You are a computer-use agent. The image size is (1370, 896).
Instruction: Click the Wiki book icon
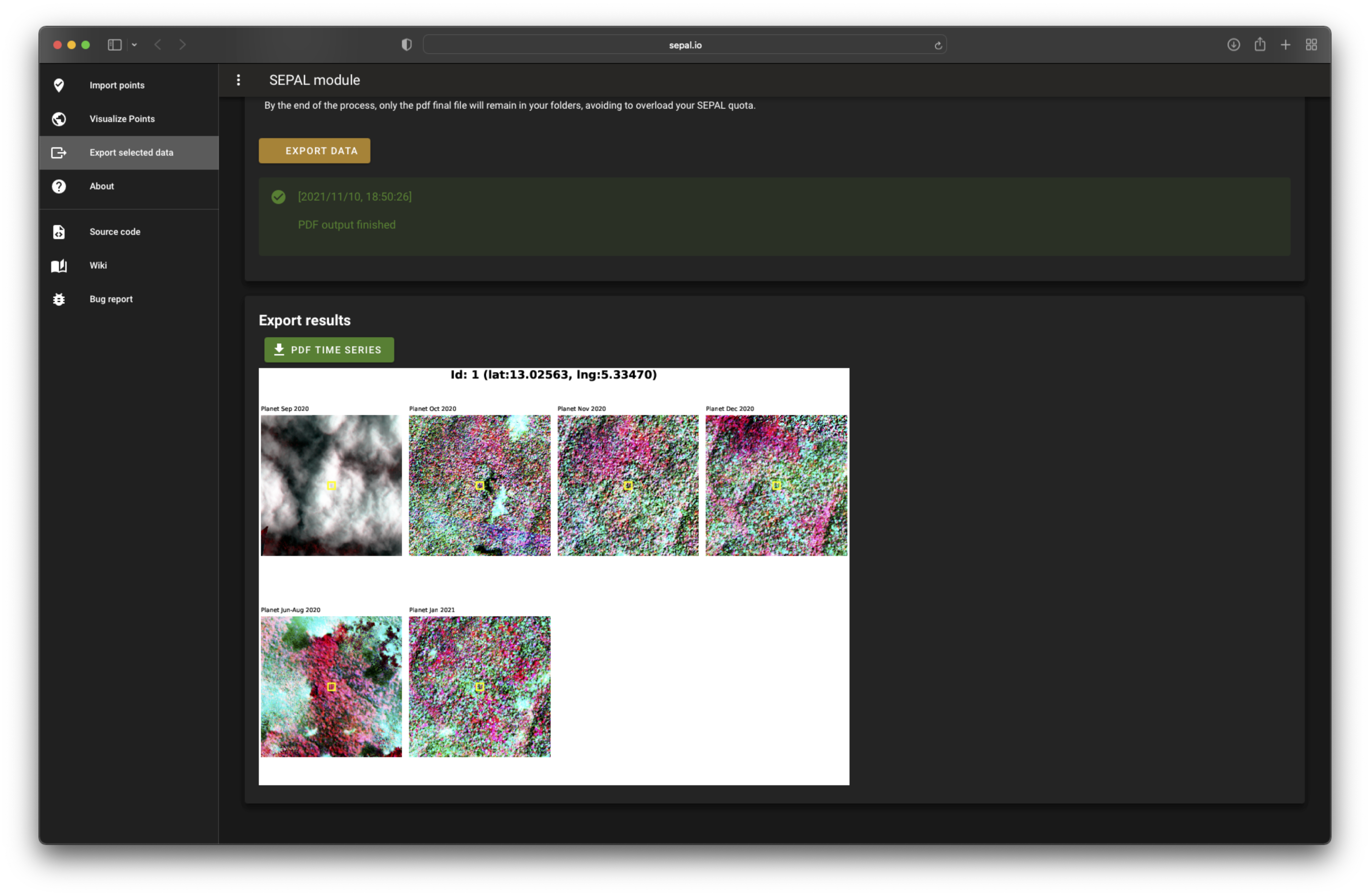pyautogui.click(x=59, y=265)
